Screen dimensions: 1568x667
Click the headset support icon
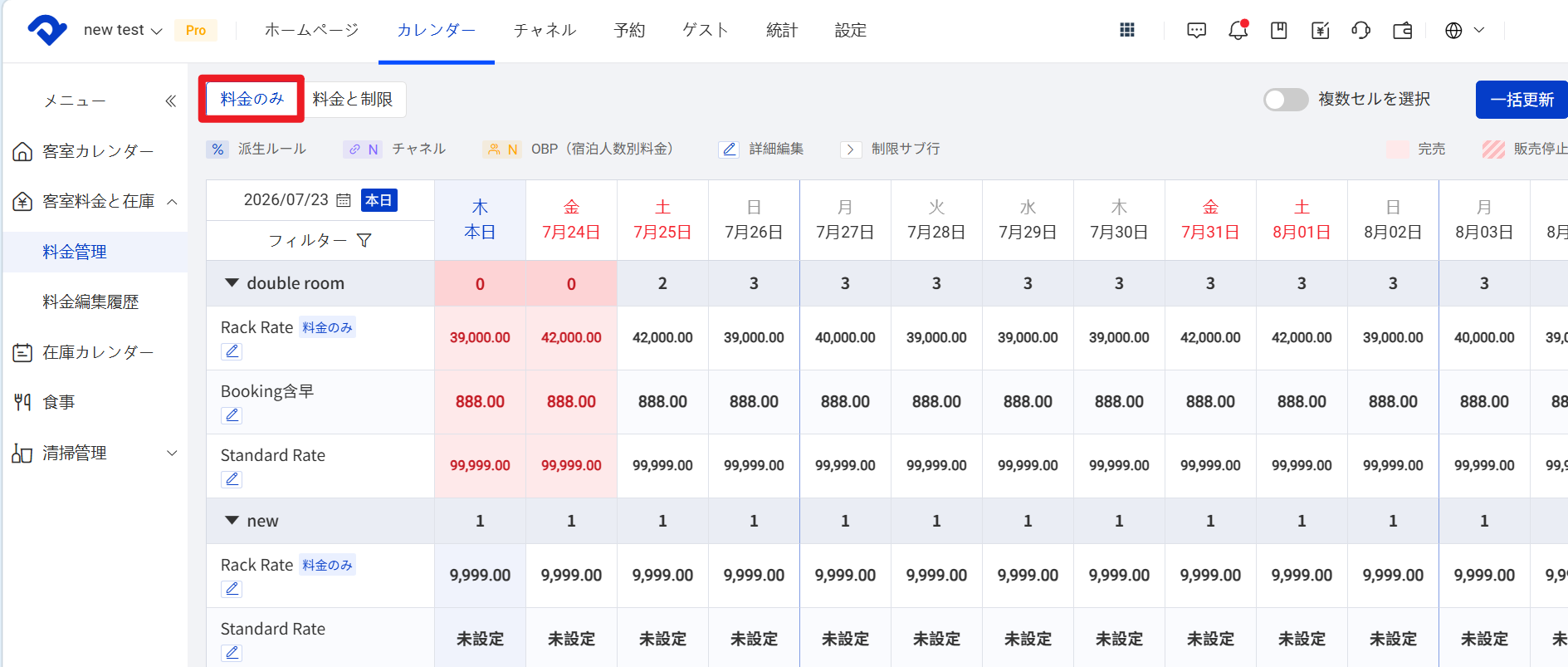(1360, 31)
